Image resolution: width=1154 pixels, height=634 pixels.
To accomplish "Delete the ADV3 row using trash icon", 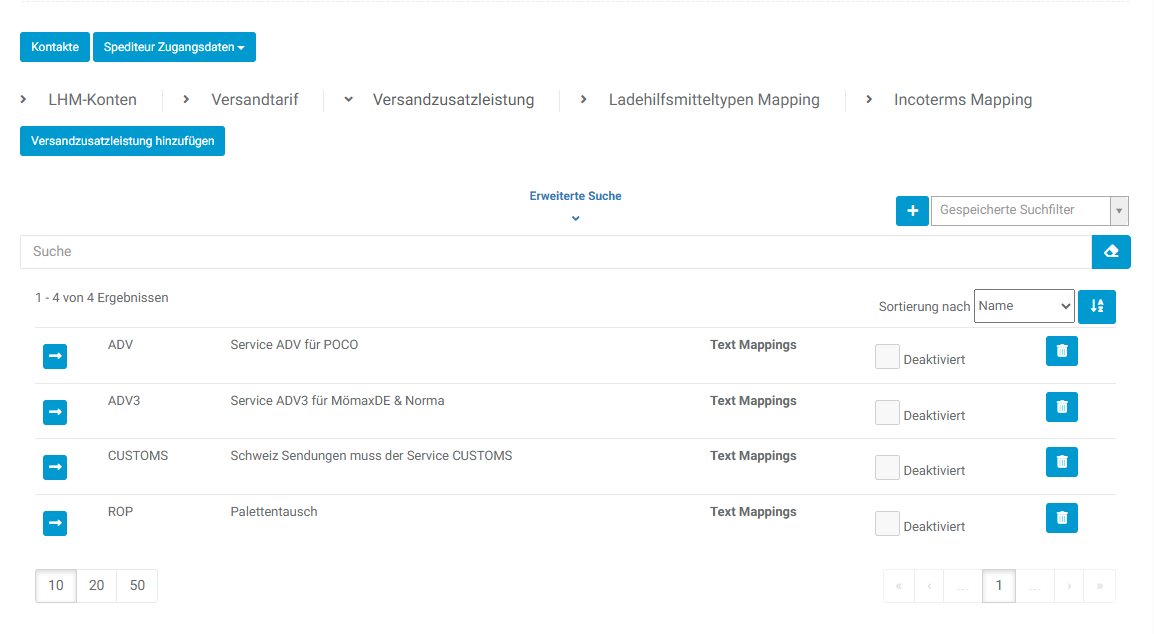I will coord(1061,407).
